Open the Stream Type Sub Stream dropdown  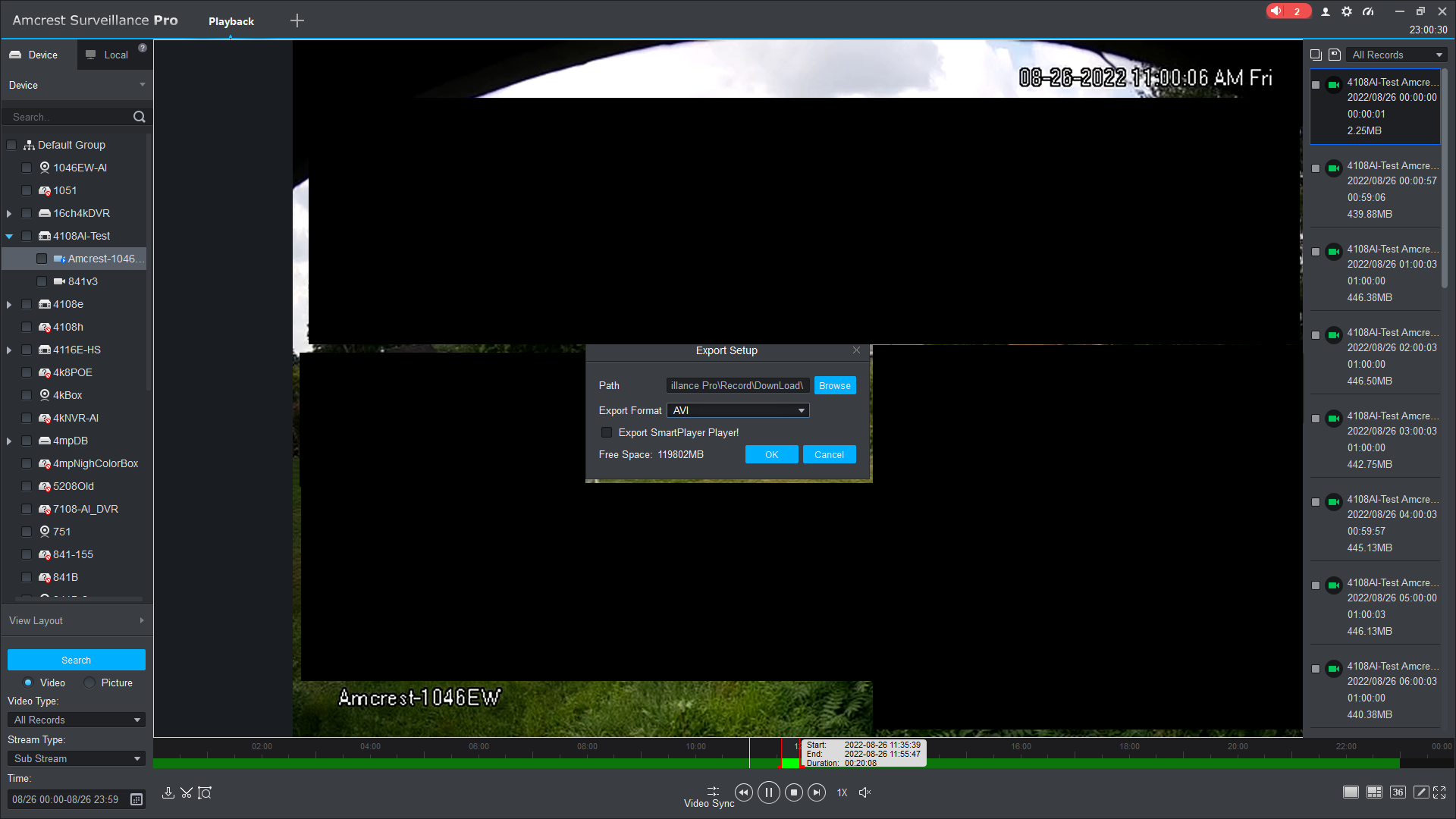tap(76, 758)
